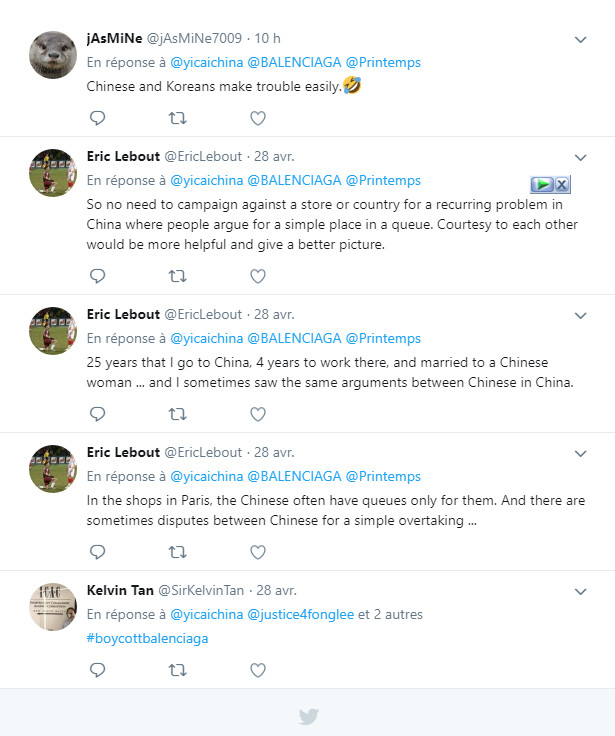615x736 pixels.
Task: Open the #boycottbalenciaga hashtag link
Action: pyautogui.click(x=147, y=638)
